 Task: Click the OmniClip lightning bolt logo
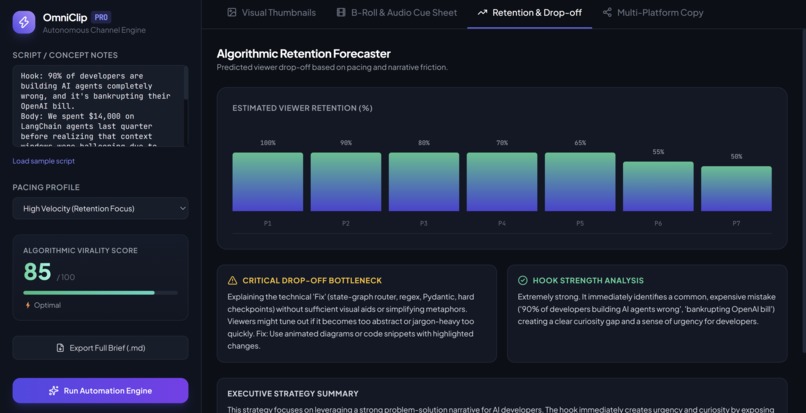[24, 22]
